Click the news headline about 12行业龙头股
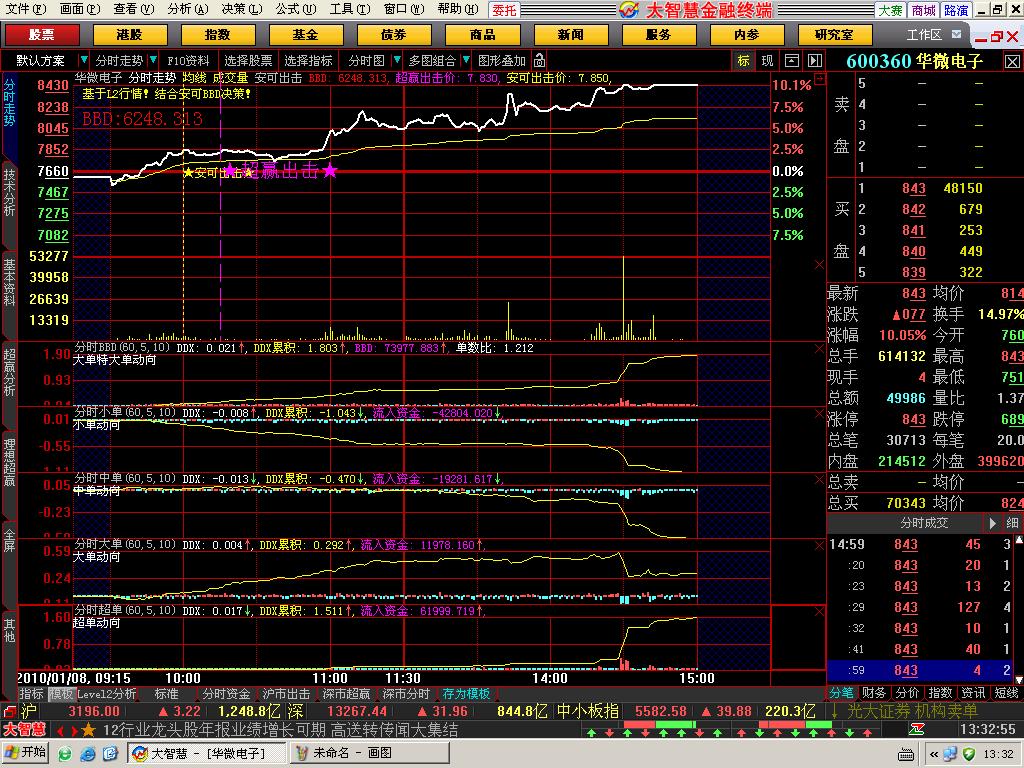1024x768 pixels. coord(281,729)
